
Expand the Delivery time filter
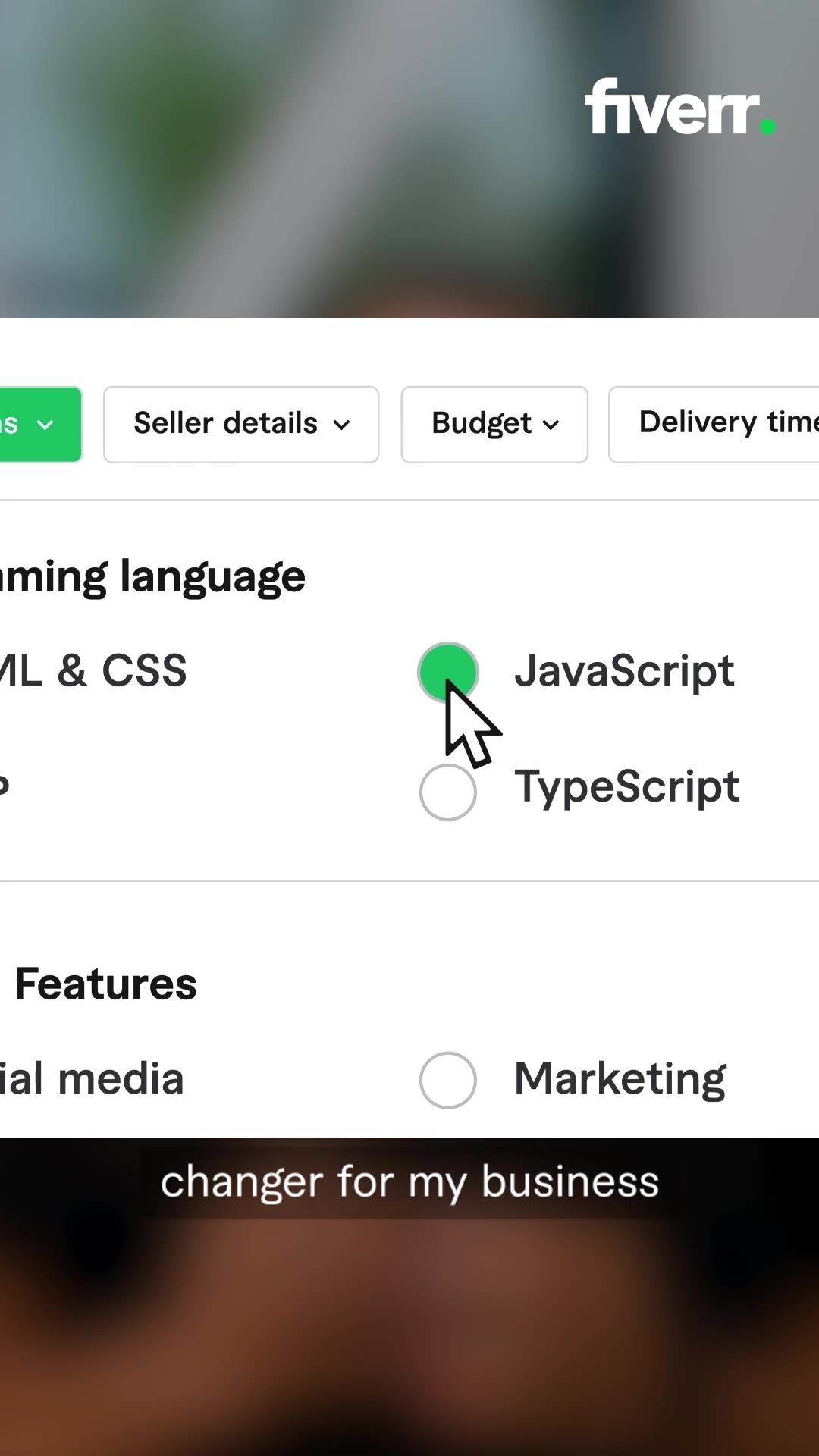click(x=714, y=425)
